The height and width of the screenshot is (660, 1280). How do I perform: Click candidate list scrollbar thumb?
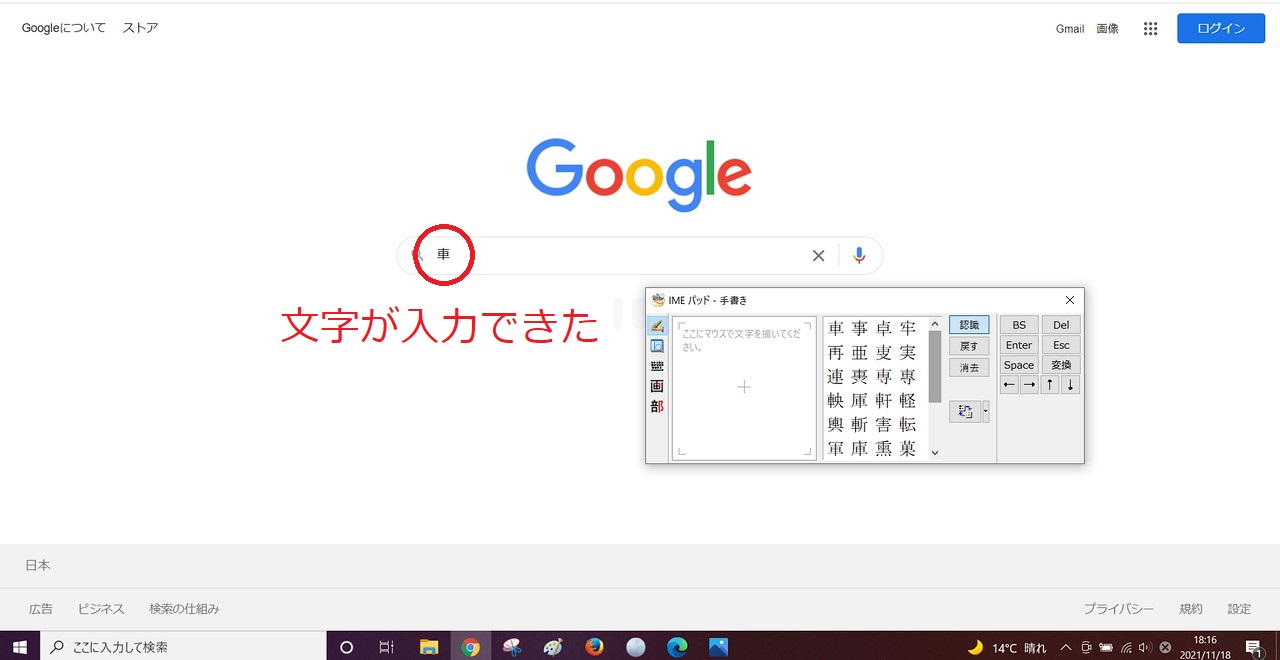pos(935,367)
